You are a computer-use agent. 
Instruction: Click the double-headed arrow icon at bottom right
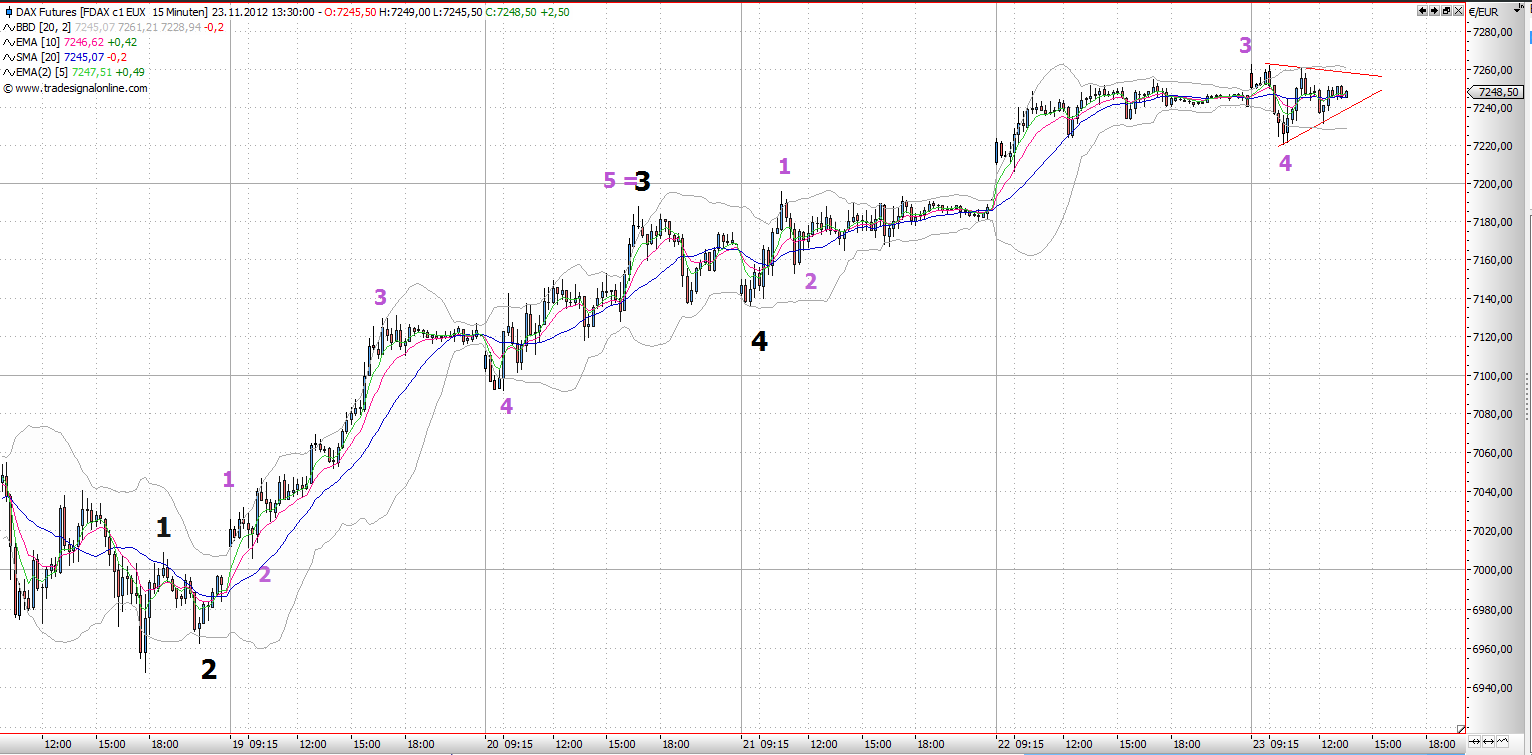point(1488,742)
